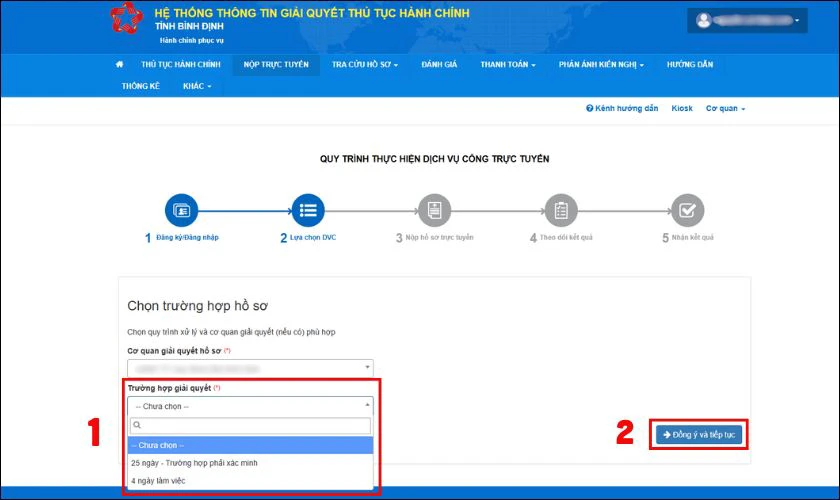Select the 4 ngày làm việc option

click(250, 481)
